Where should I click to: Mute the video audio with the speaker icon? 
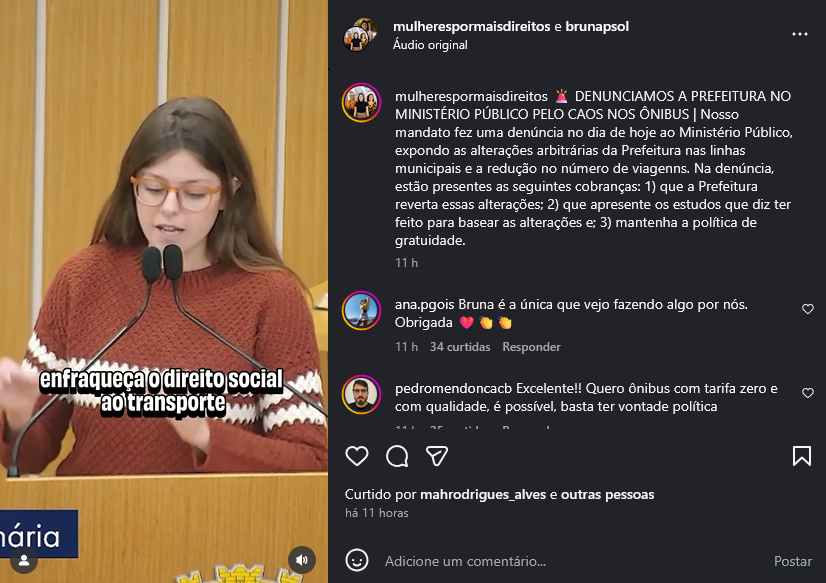click(x=302, y=560)
